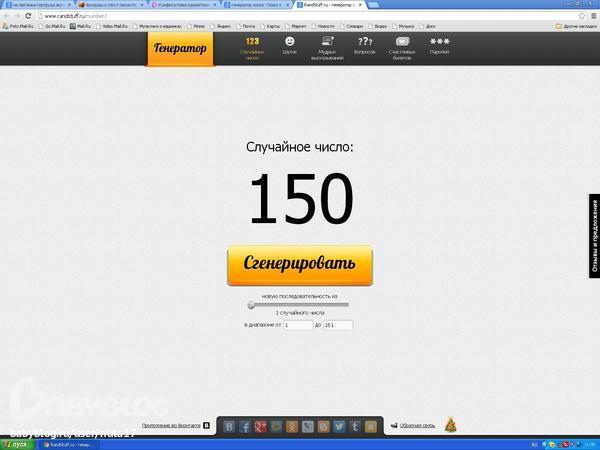
Task: Click the quantity slider handle
Action: coord(251,305)
